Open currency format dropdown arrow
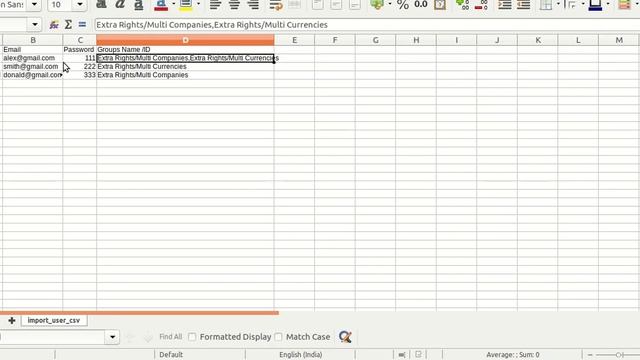 [x=389, y=4]
